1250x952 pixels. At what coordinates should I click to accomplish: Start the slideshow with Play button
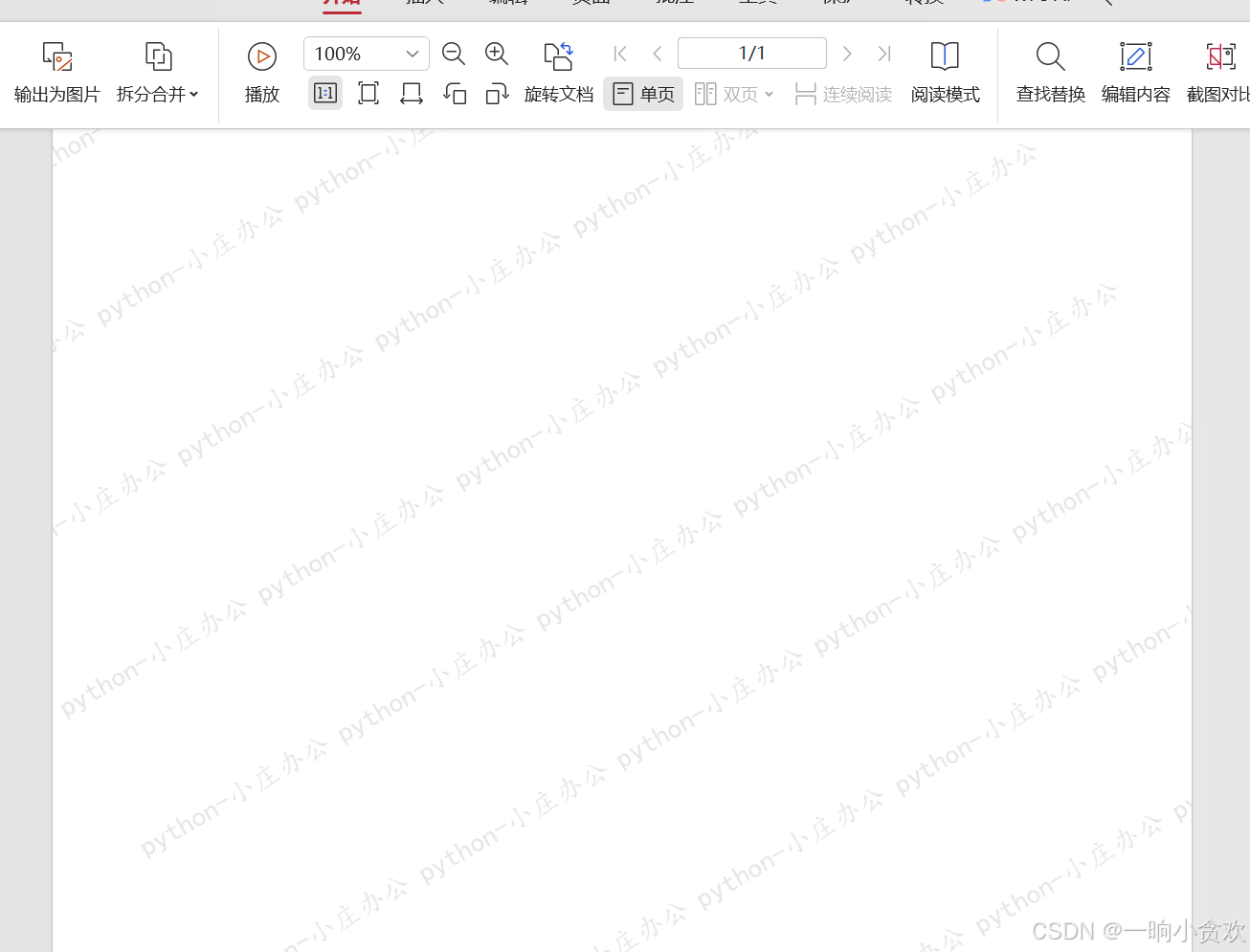261,73
